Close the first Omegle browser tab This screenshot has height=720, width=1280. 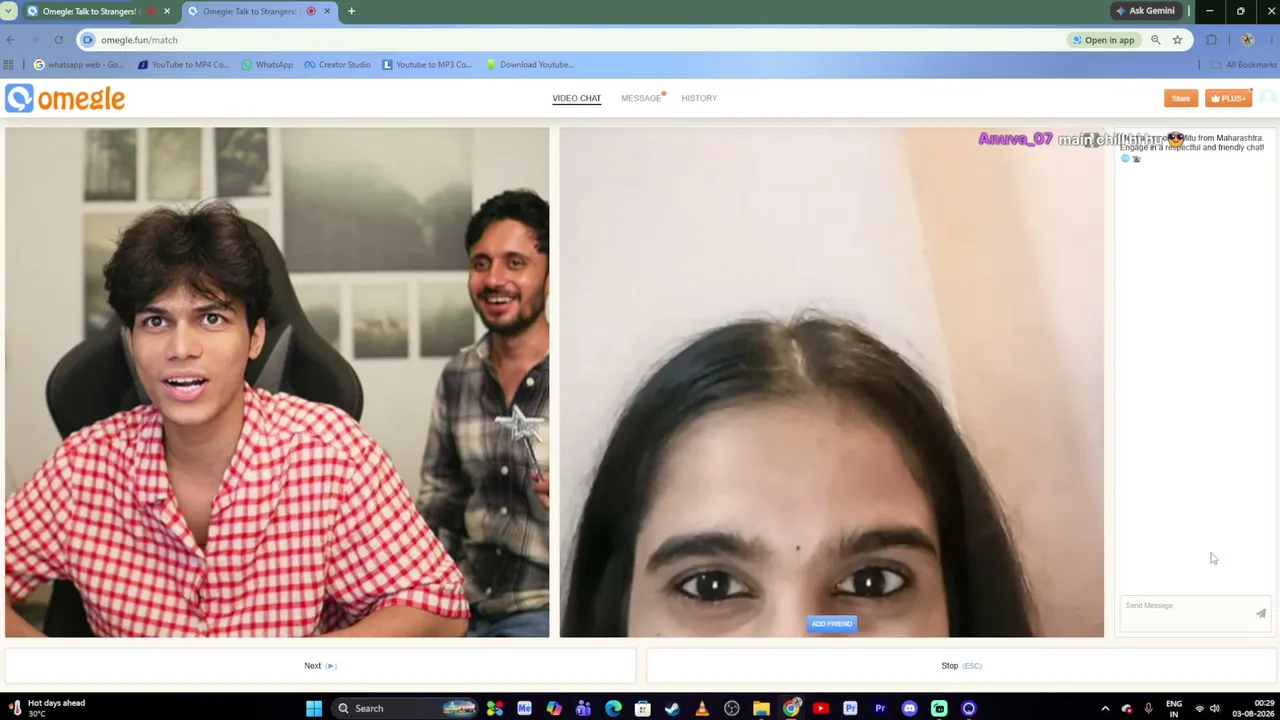coord(167,11)
